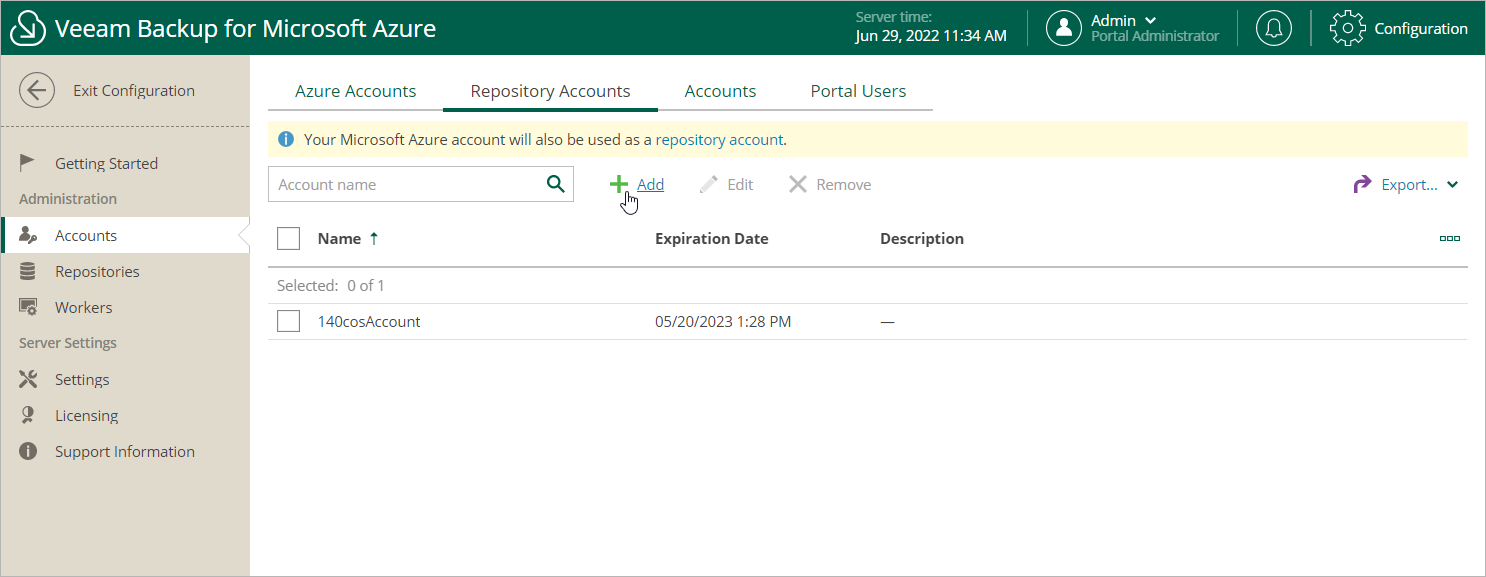
Task: Click the blue info icon in banner
Action: pyautogui.click(x=286, y=140)
